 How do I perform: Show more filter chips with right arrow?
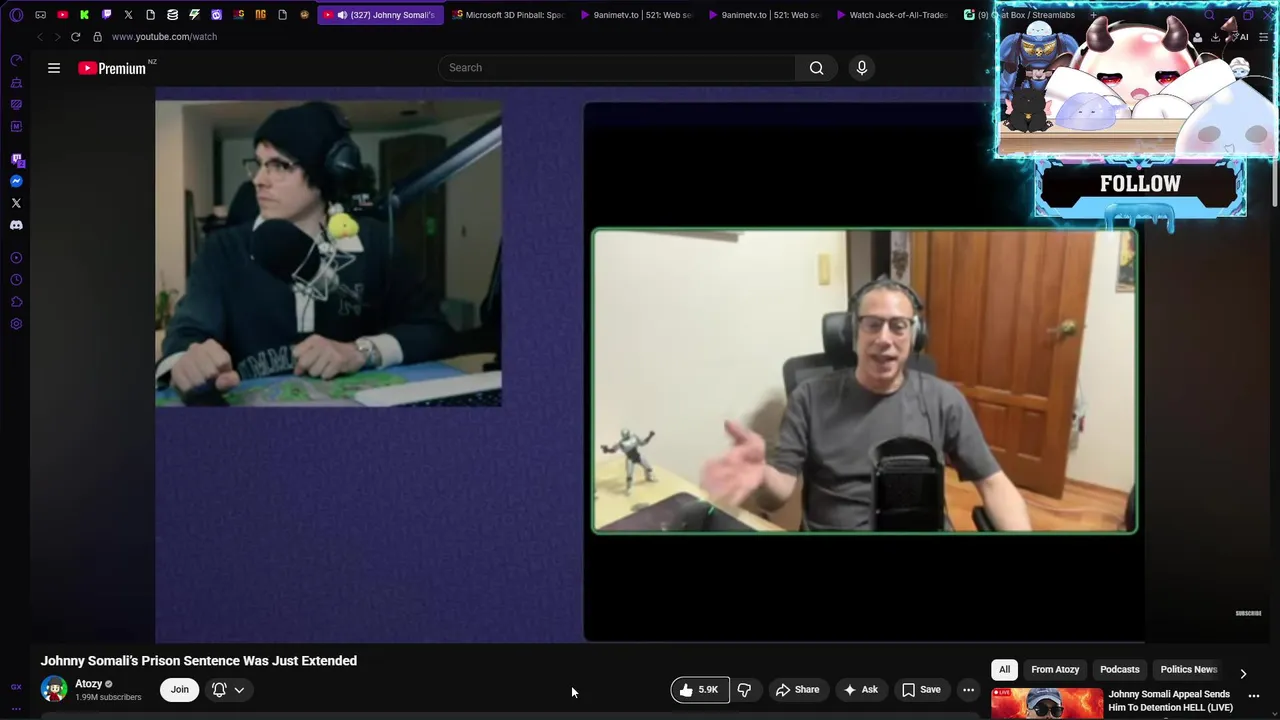1243,673
